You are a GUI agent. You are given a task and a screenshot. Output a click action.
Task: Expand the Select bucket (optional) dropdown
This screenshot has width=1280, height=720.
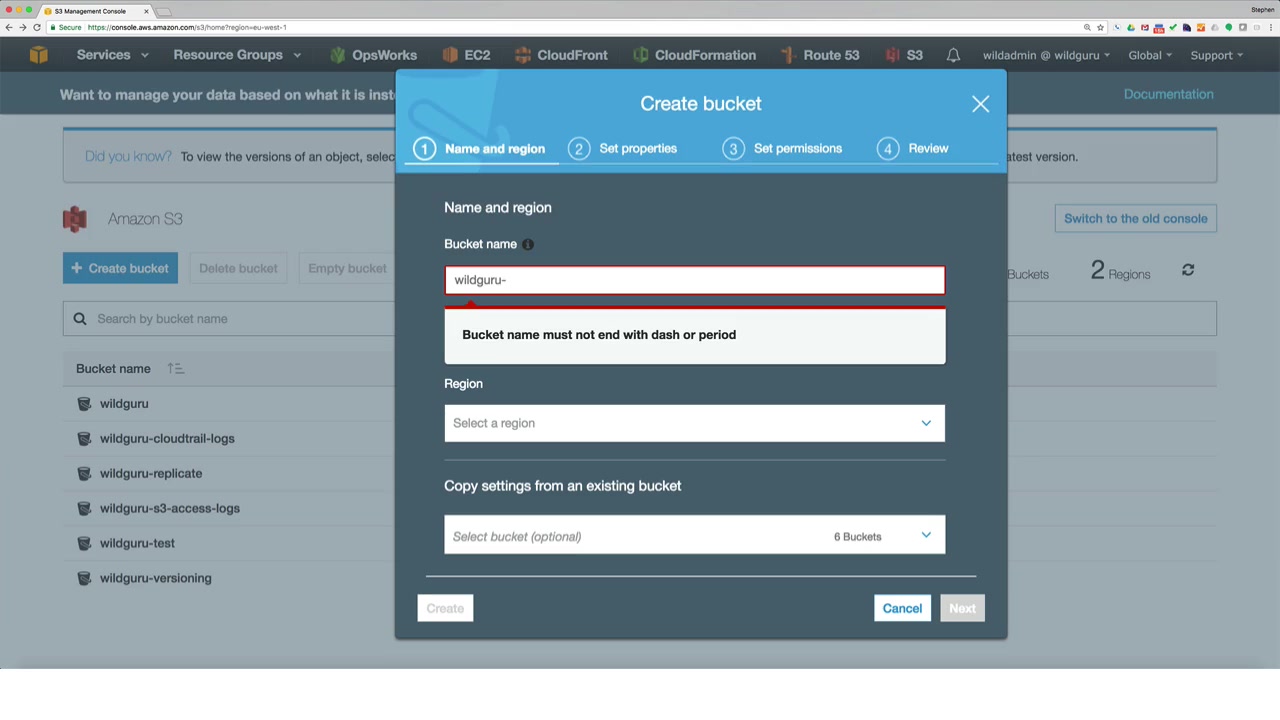click(695, 536)
